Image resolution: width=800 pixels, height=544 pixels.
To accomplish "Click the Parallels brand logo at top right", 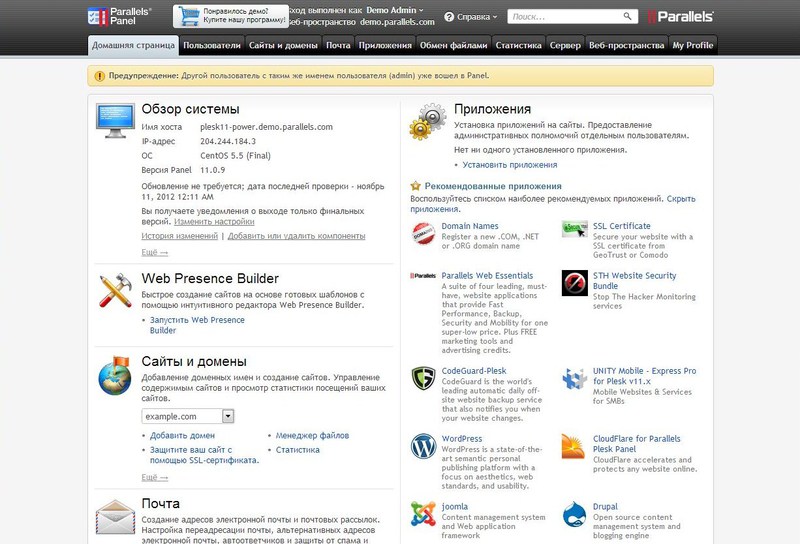I will point(681,17).
